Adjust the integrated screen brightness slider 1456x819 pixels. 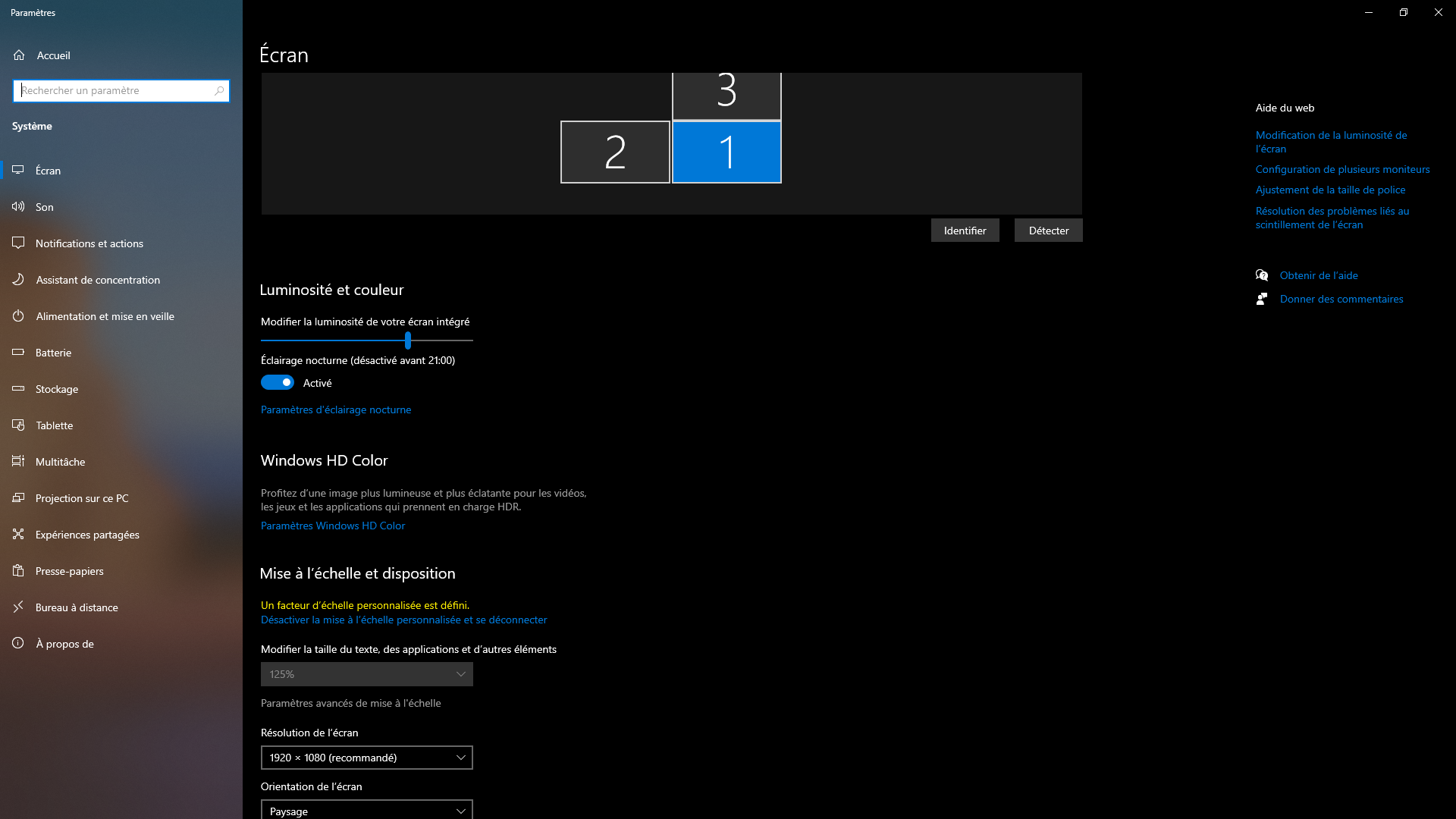407,340
